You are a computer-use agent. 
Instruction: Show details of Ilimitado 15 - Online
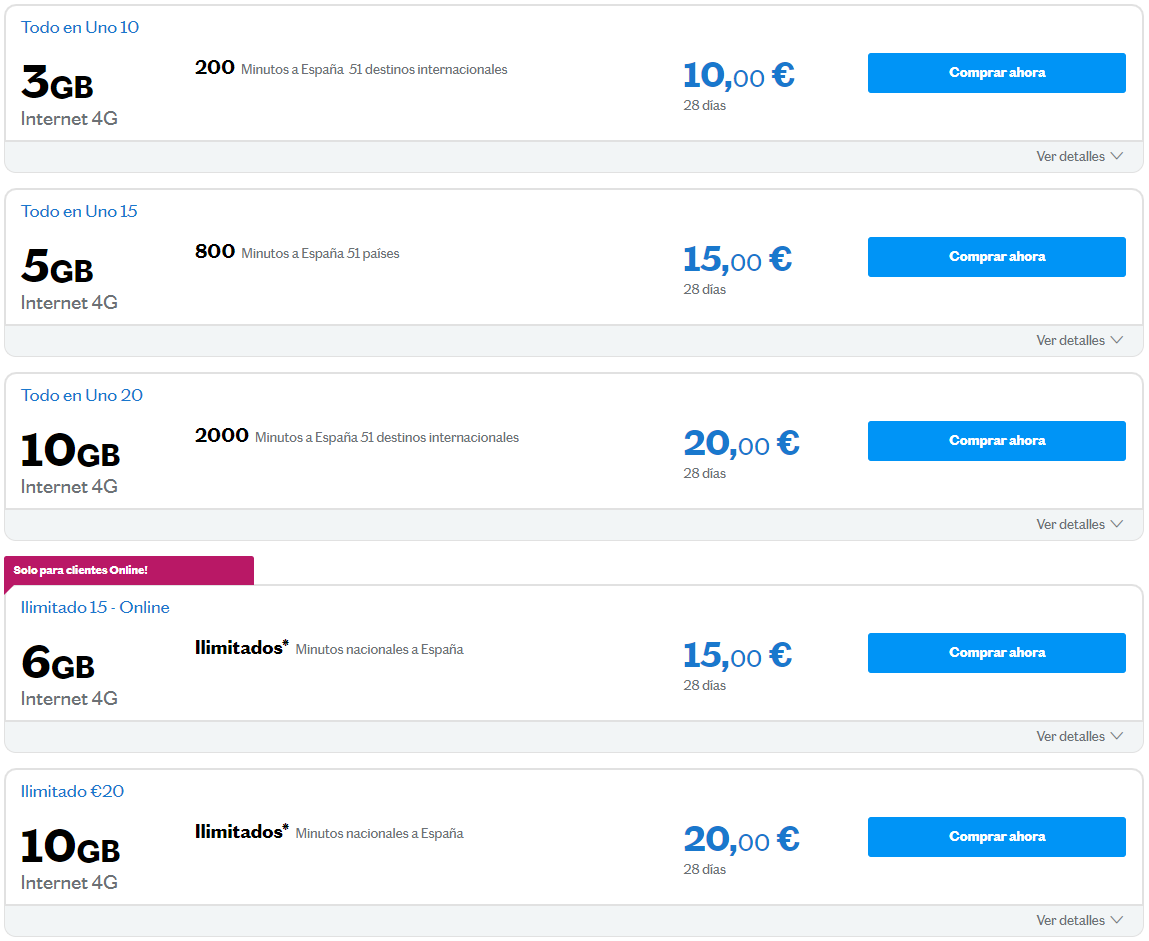tap(1079, 737)
